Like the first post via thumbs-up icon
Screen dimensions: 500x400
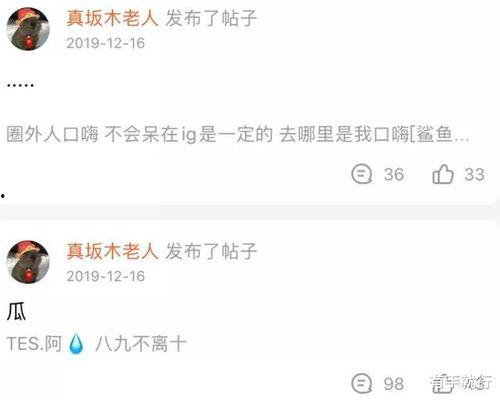(443, 174)
